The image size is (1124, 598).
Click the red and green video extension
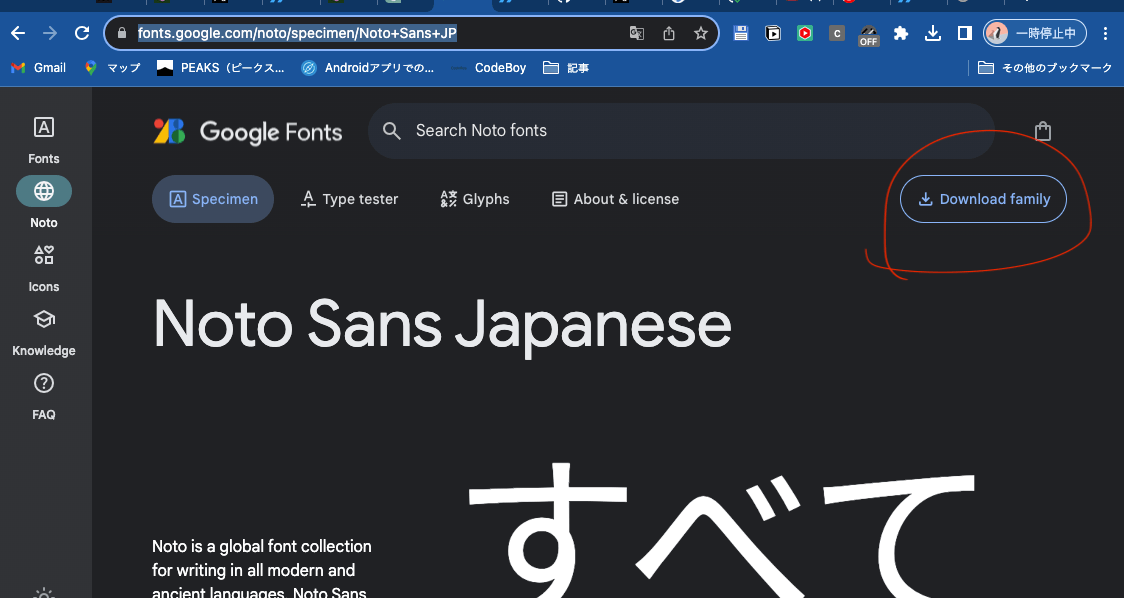805,33
